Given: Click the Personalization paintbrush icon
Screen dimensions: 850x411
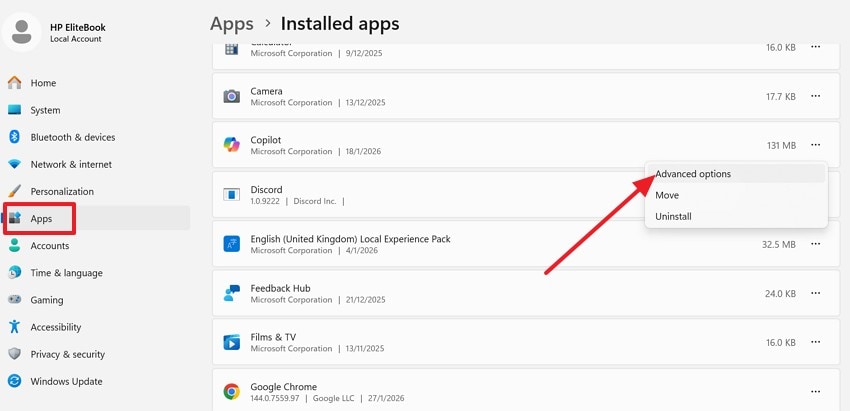Looking at the screenshot, I should point(15,191).
